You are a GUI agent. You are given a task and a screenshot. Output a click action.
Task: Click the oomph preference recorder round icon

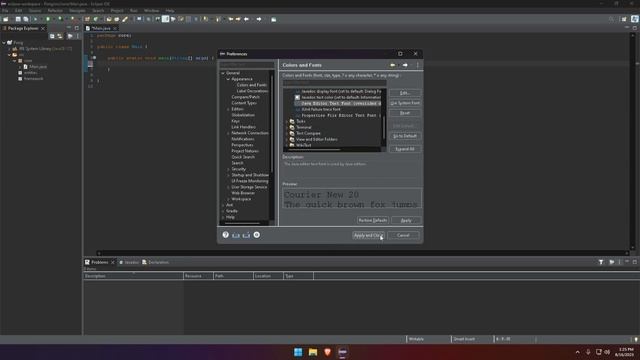[257, 235]
